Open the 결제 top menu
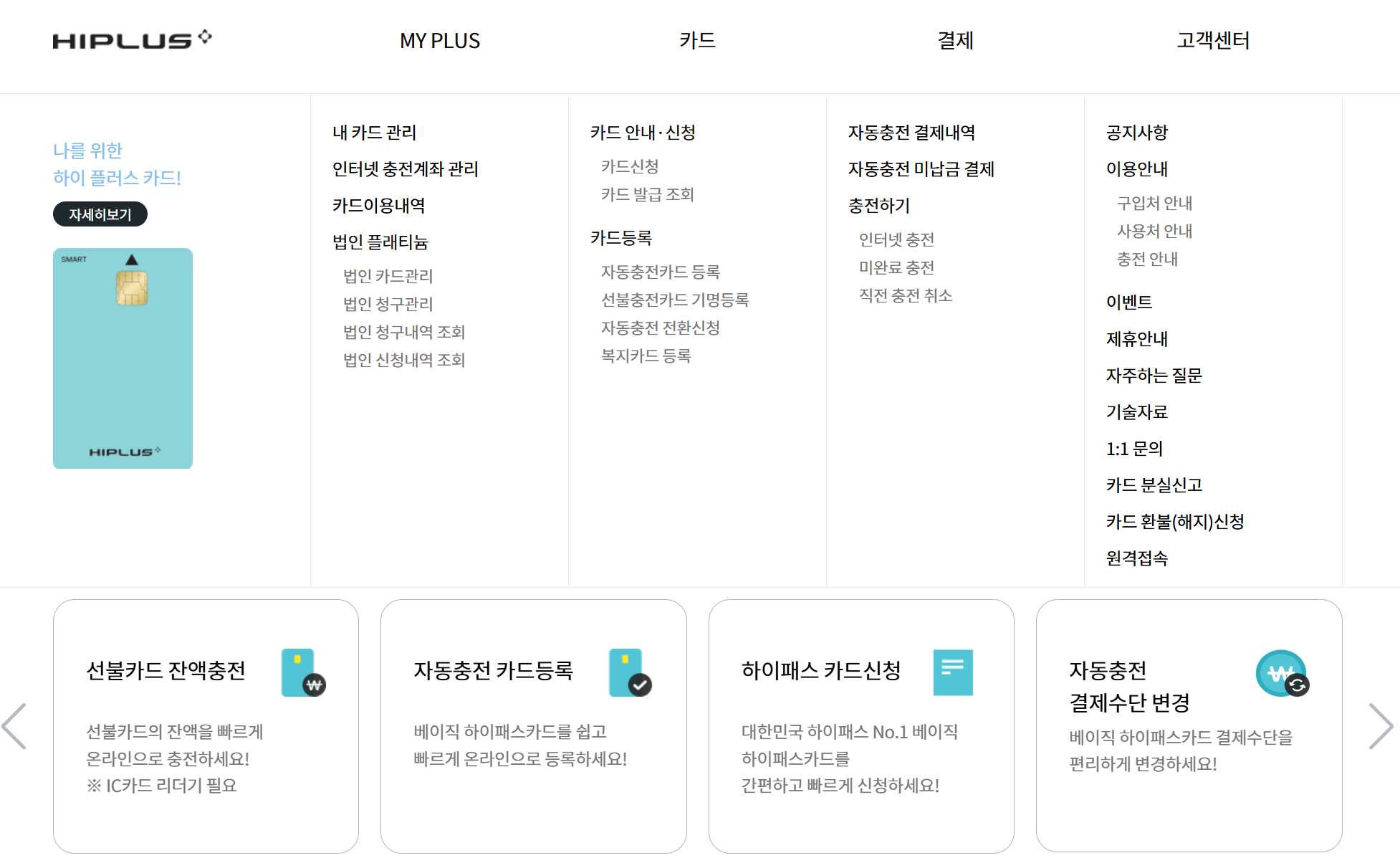 click(955, 41)
